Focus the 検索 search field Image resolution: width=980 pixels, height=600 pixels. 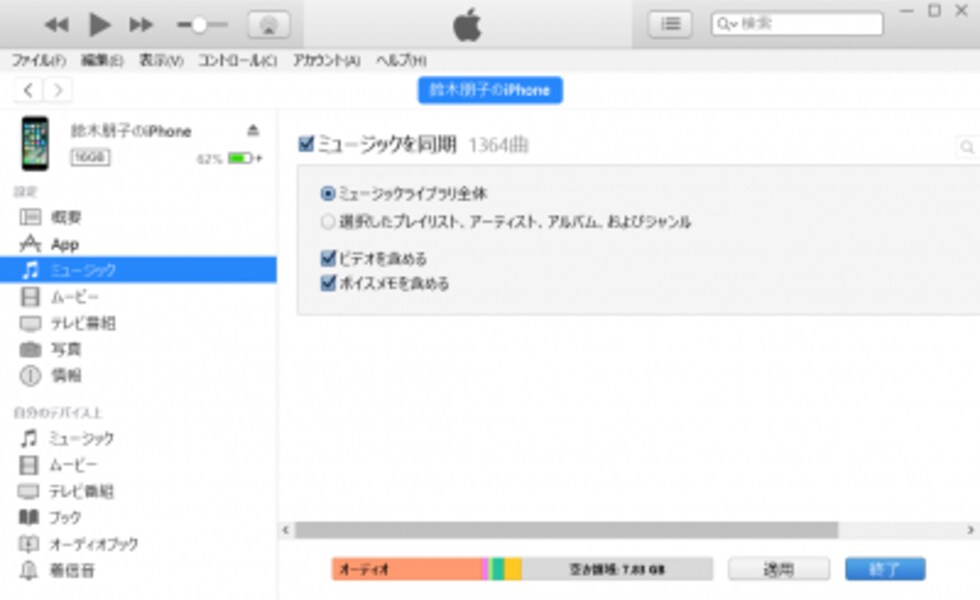(797, 24)
